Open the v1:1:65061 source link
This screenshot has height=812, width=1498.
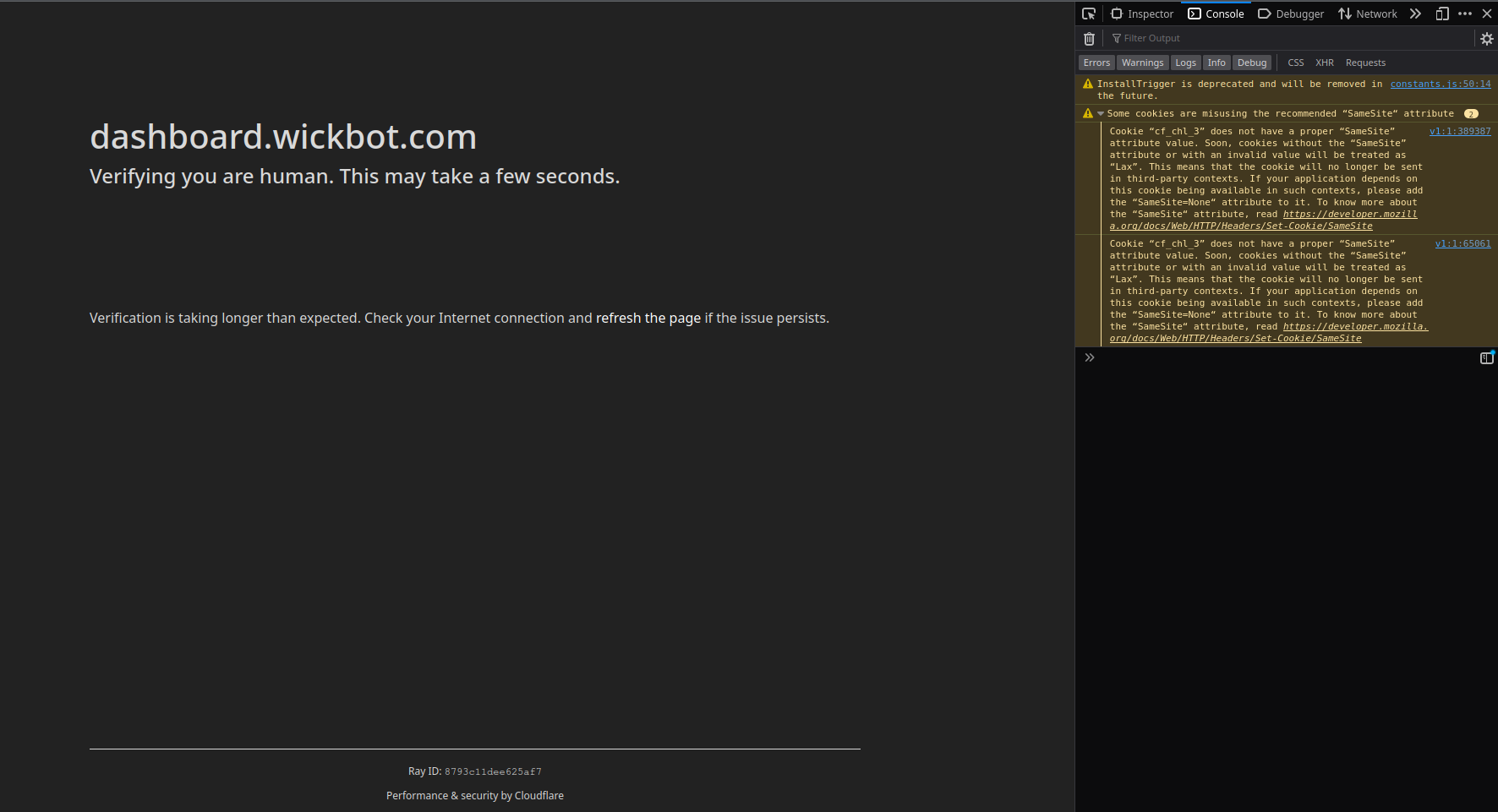(x=1462, y=243)
